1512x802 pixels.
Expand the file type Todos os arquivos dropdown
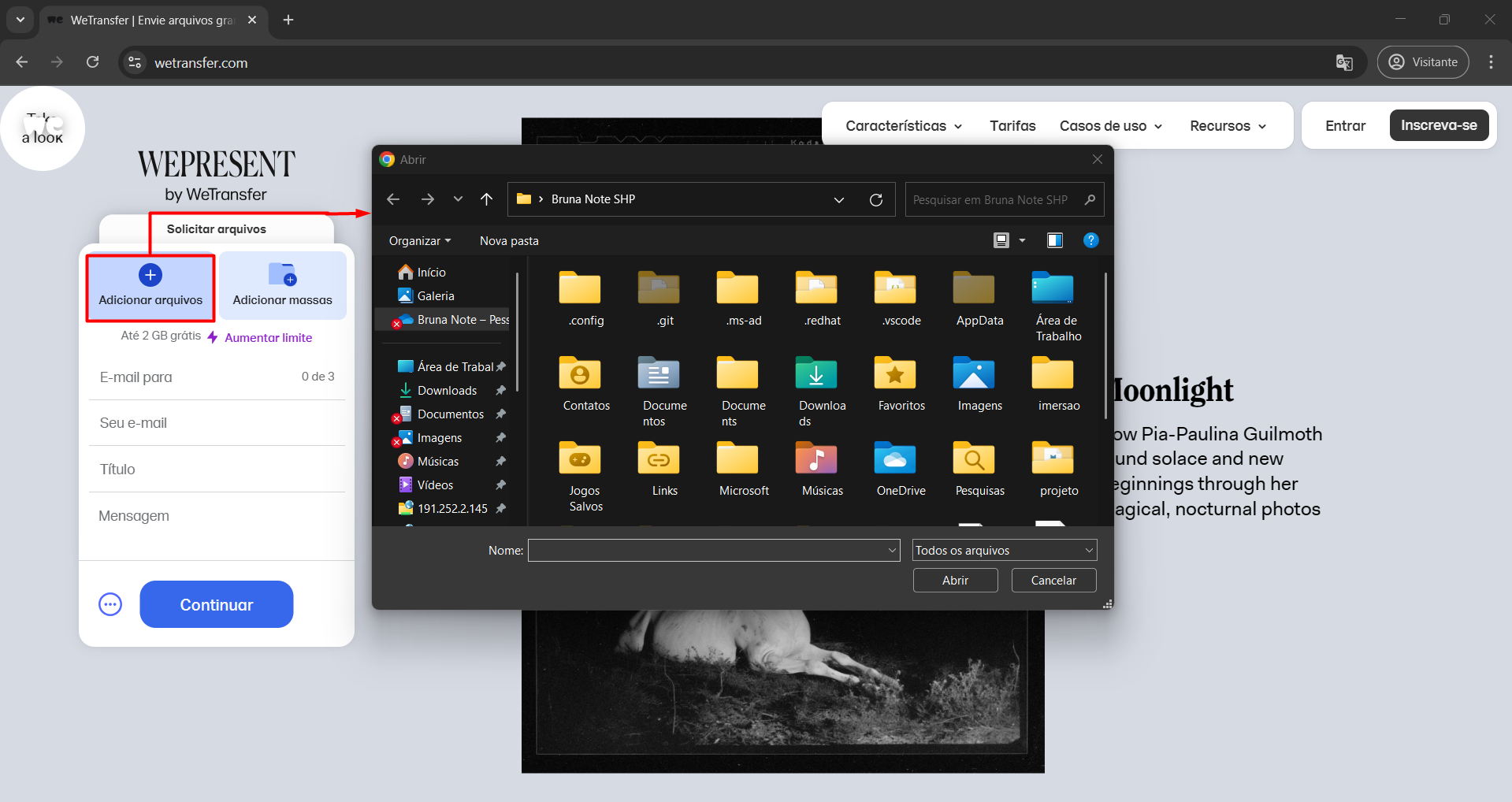pos(1004,550)
